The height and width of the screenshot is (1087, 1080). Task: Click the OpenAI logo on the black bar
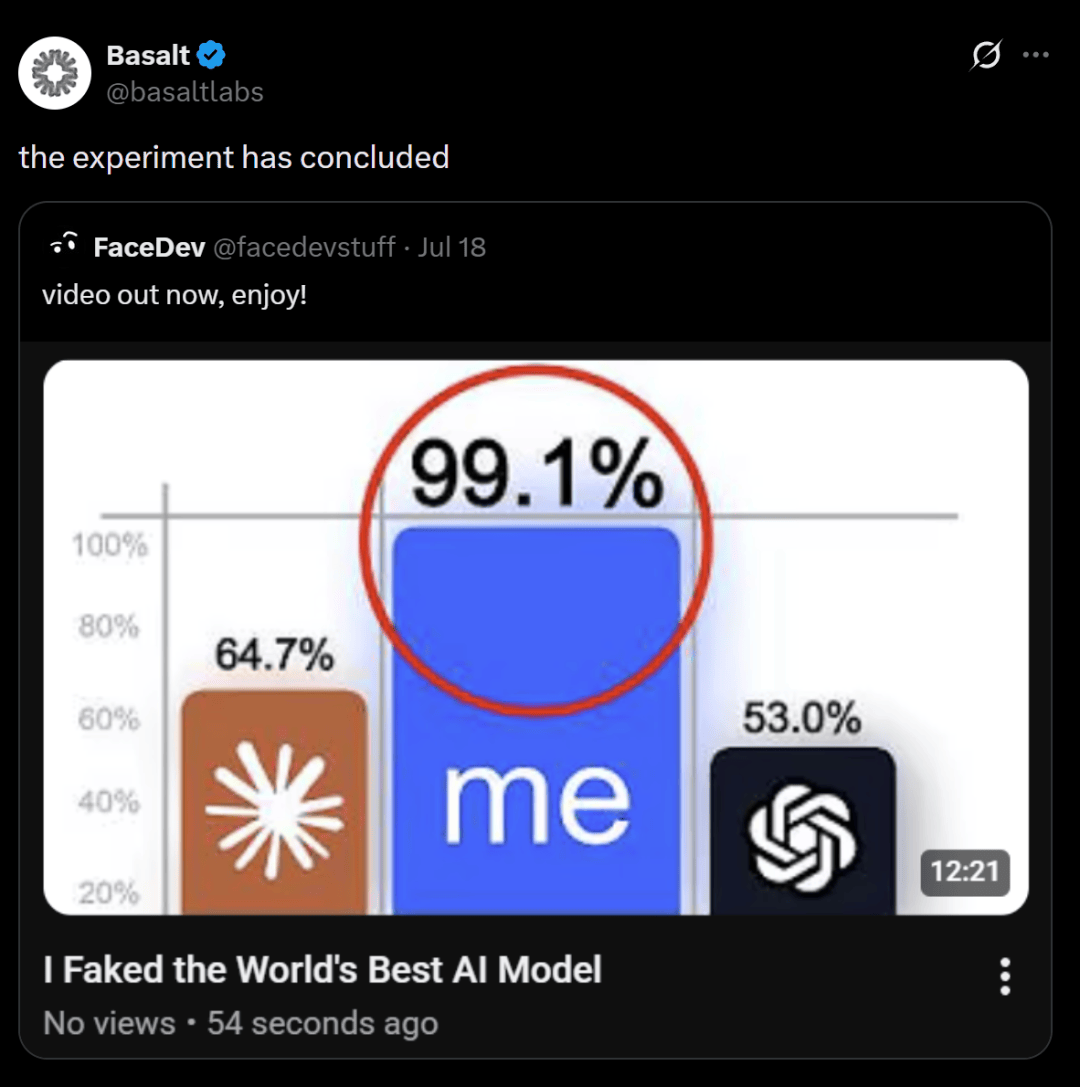[x=802, y=837]
